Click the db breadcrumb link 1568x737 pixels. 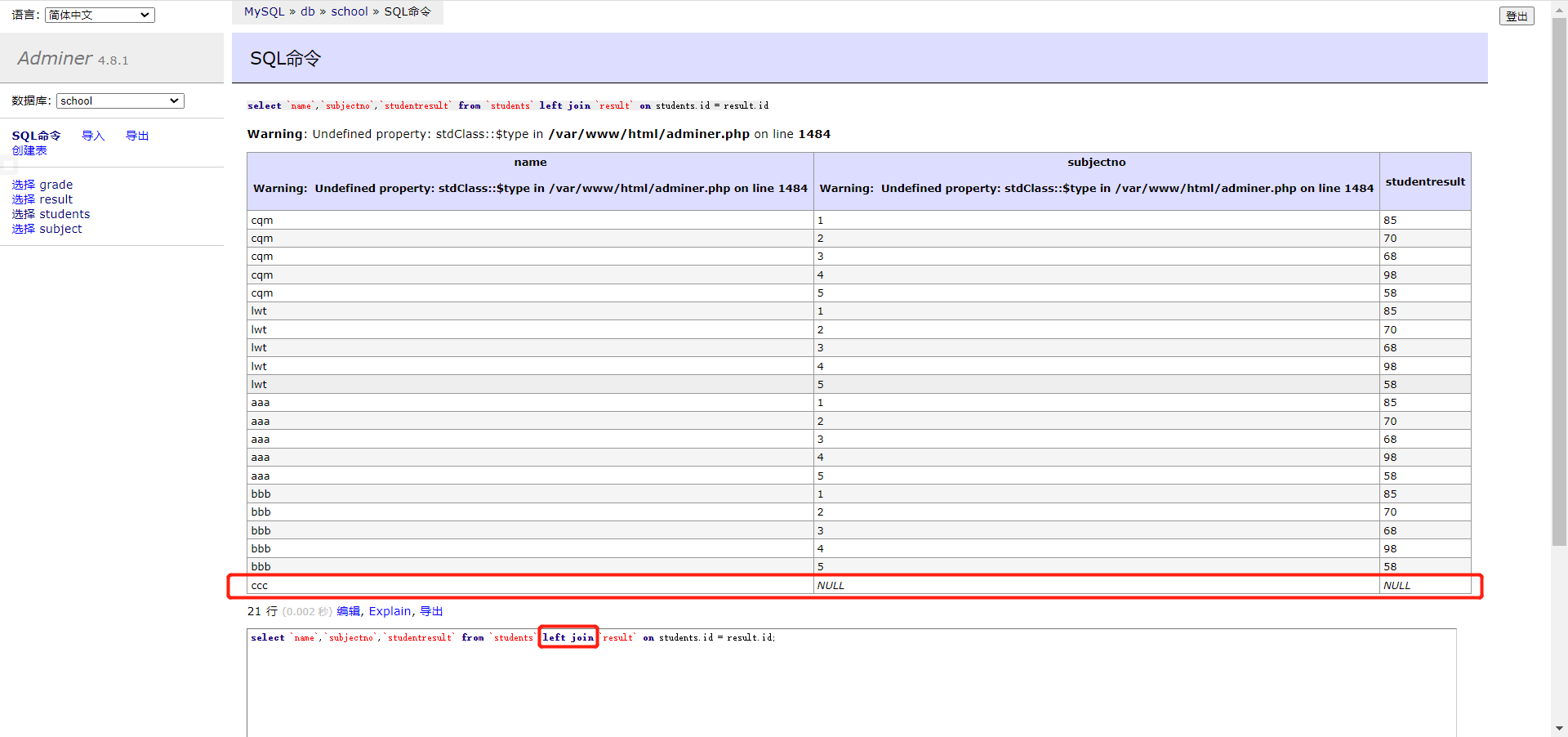[x=308, y=11]
